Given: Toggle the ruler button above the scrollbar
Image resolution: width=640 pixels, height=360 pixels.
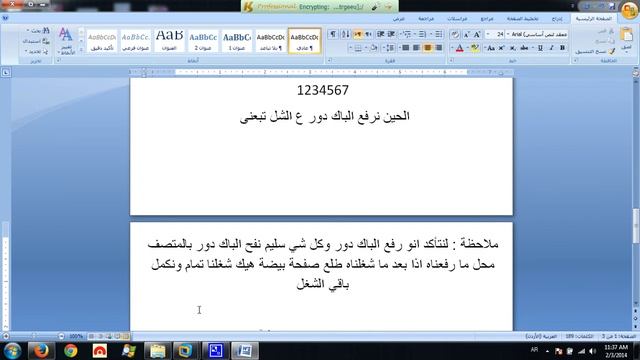Looking at the screenshot, I should pyautogui.click(x=636, y=73).
